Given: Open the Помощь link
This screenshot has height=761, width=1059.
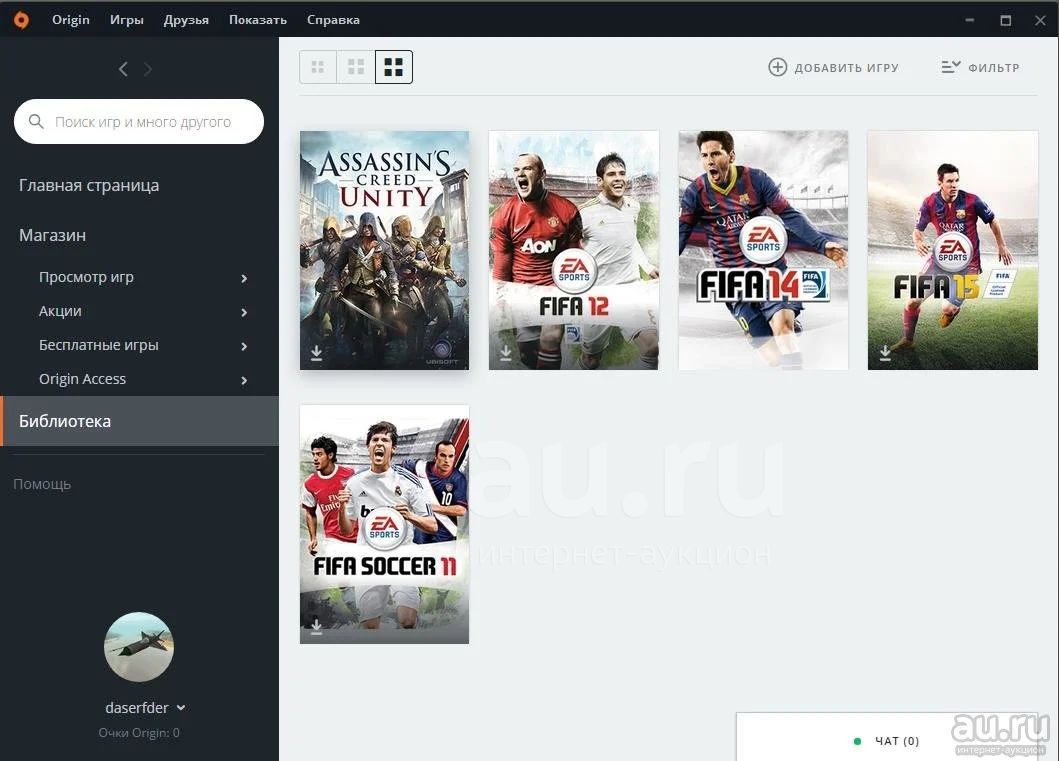Looking at the screenshot, I should click(42, 484).
